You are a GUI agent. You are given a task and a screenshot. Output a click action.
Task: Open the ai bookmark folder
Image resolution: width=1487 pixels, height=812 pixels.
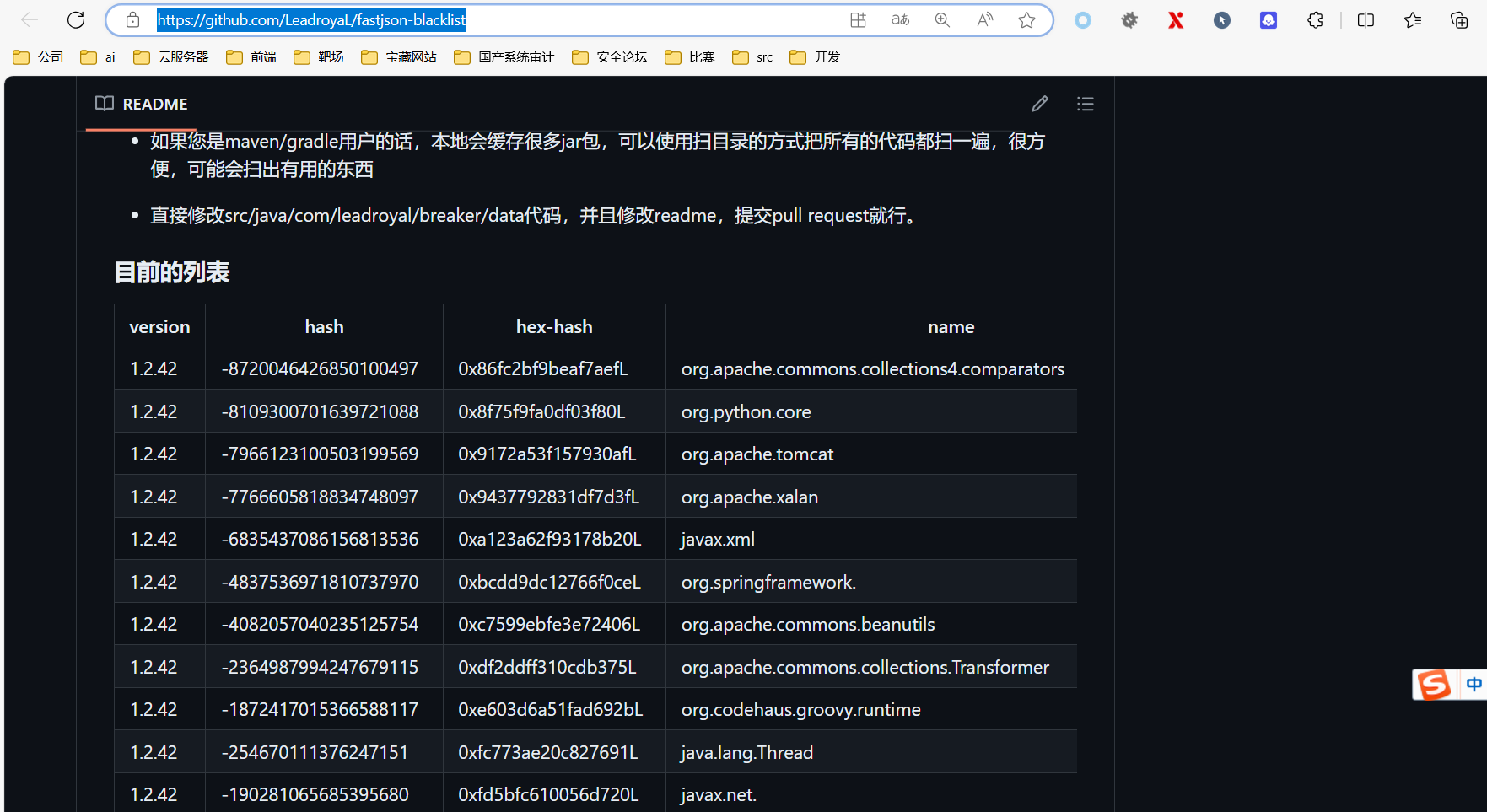[98, 57]
